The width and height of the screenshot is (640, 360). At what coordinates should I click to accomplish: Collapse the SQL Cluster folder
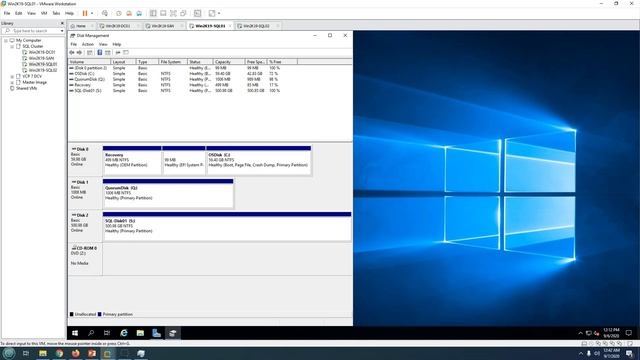12,47
